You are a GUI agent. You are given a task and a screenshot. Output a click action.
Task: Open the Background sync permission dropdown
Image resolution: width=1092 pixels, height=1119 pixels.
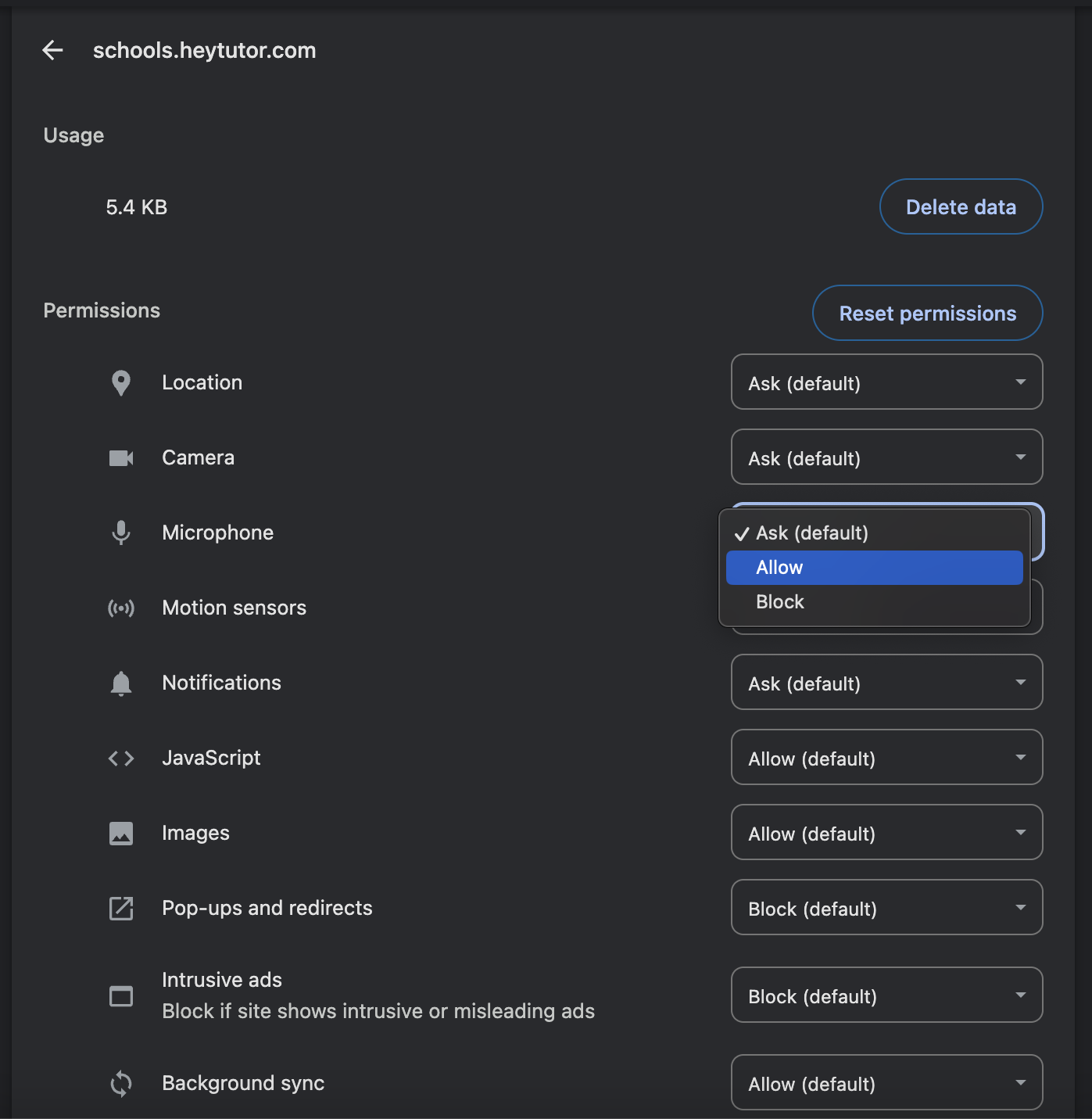[887, 1082]
